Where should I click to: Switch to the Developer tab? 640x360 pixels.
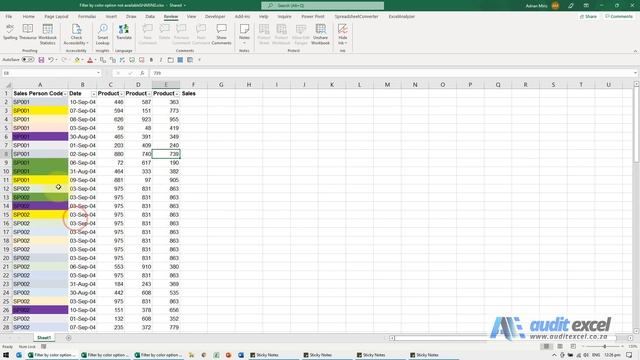pyautogui.click(x=215, y=16)
